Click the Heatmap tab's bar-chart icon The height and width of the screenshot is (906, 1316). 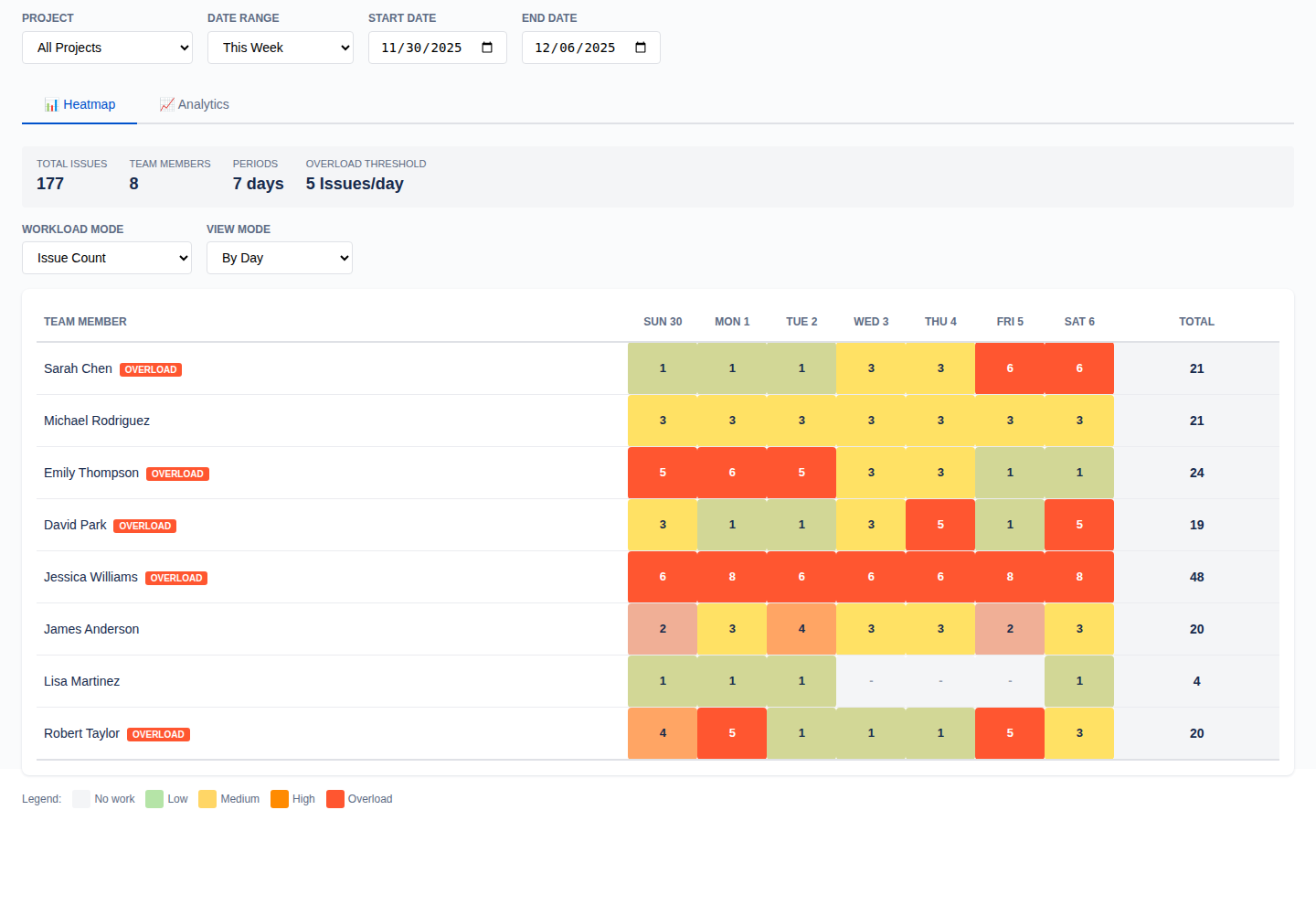tap(52, 104)
